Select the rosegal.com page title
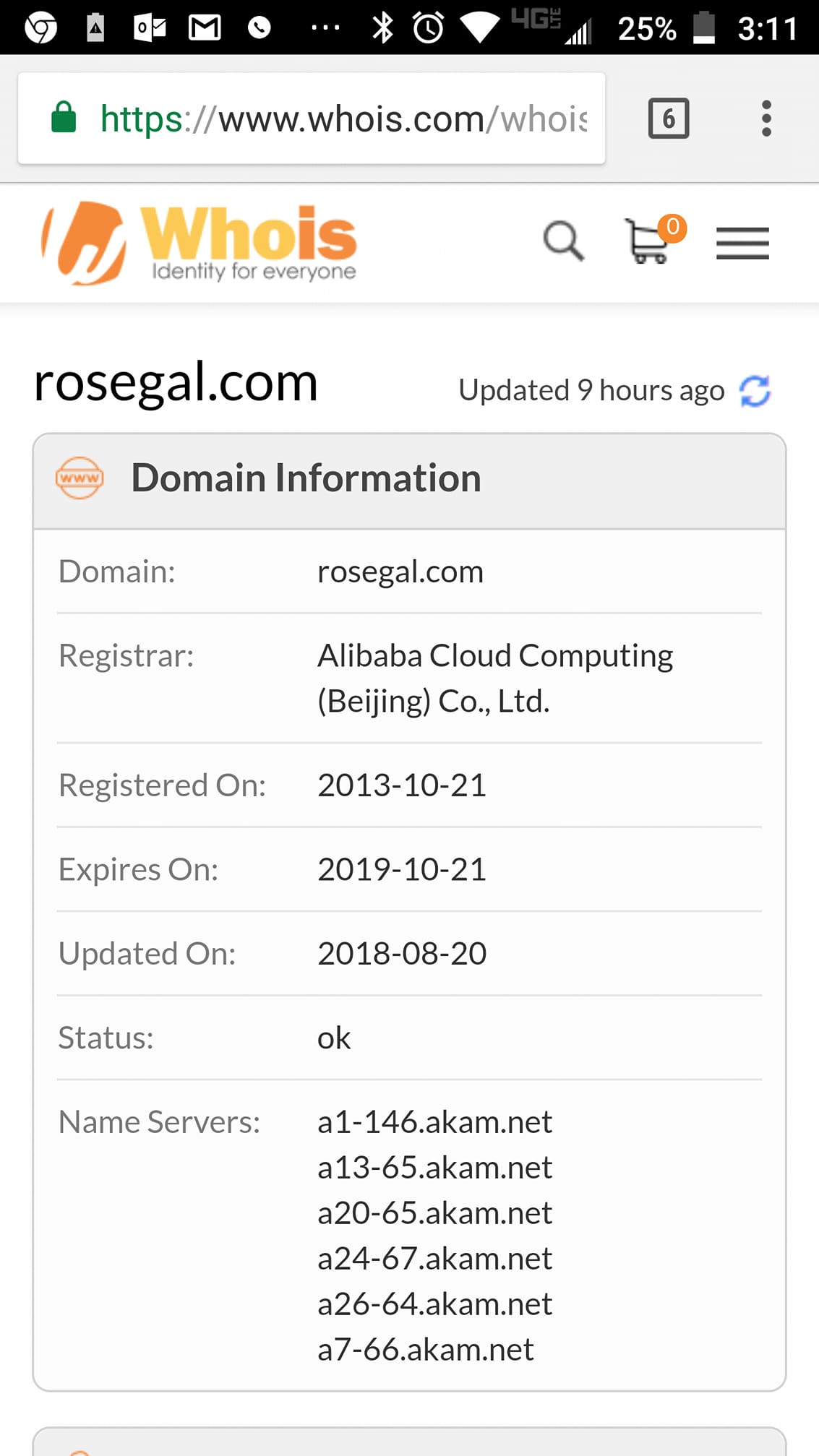The image size is (819, 1456). tap(176, 383)
